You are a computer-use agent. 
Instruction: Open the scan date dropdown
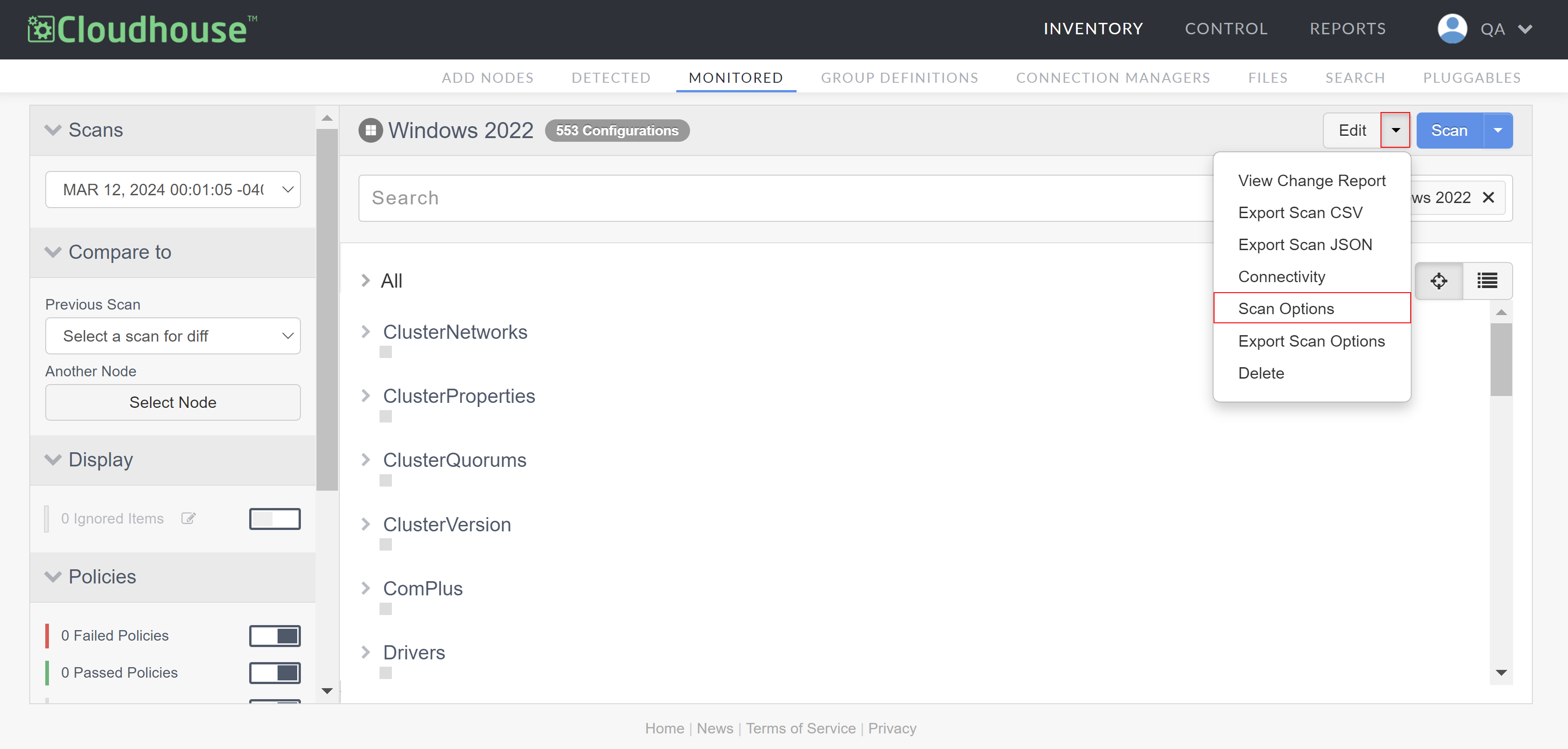tap(173, 189)
